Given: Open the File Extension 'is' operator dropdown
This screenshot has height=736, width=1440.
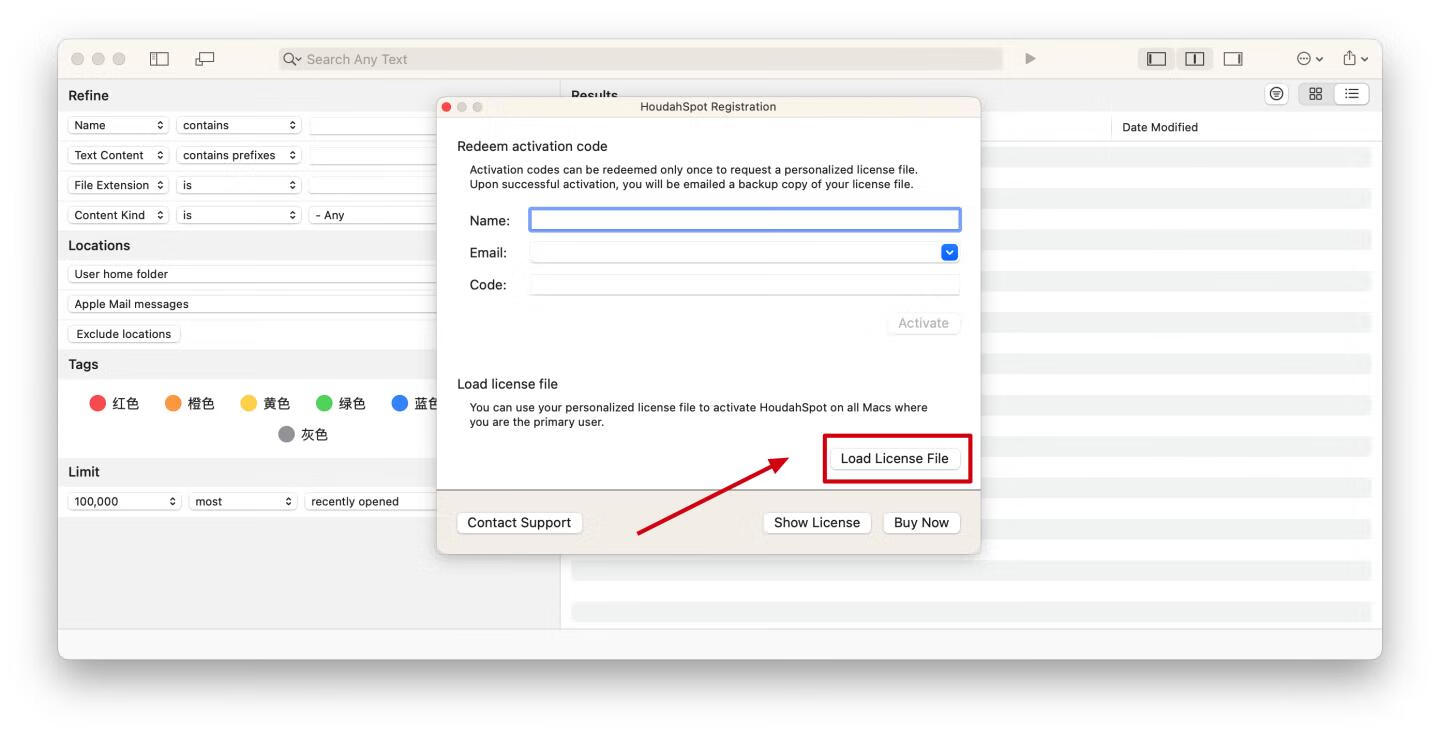Looking at the screenshot, I should pyautogui.click(x=239, y=185).
